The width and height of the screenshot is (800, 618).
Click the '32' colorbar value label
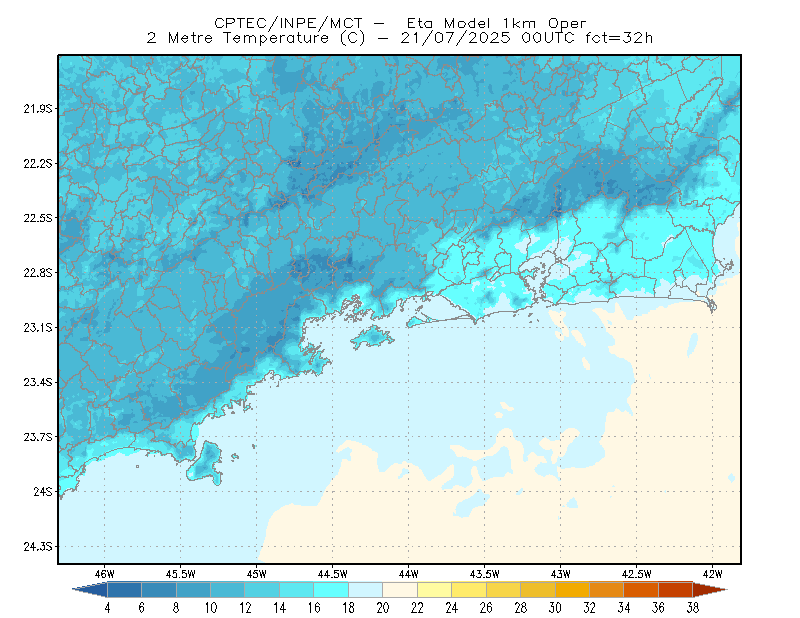589,608
